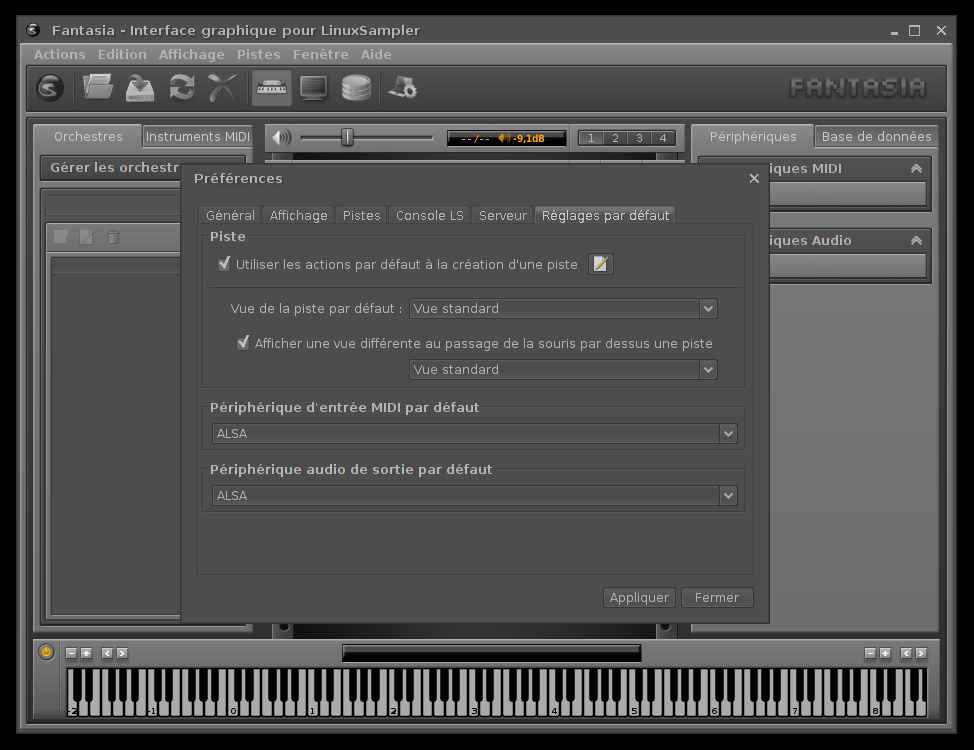The image size is (974, 750).
Task: Toggle the MIDI keyboard toolbar button
Action: point(271,88)
